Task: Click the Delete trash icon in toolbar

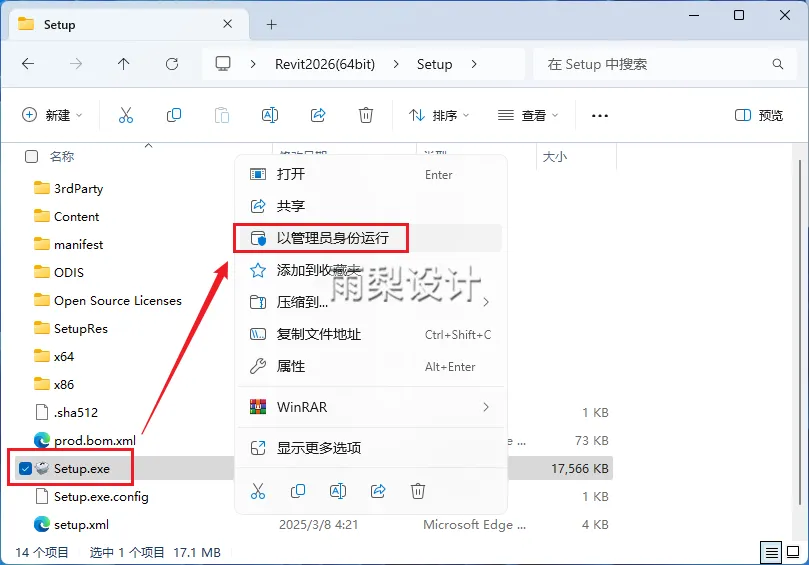Action: [366, 115]
